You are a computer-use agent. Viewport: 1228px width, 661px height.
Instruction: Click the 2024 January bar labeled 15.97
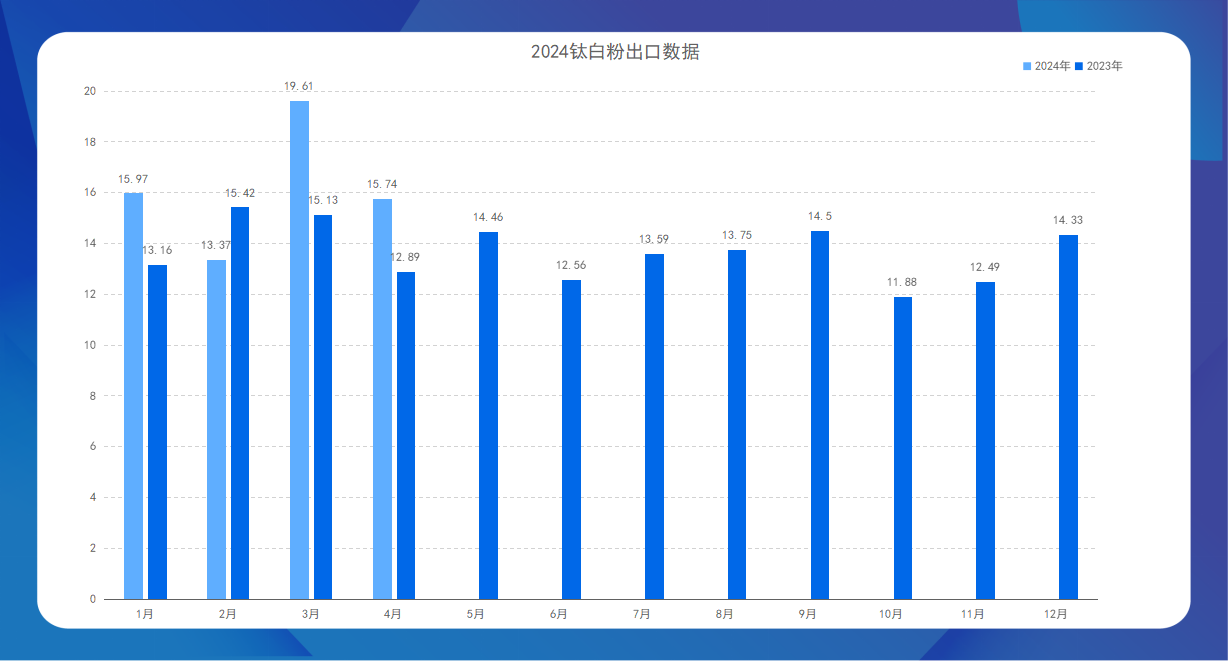133,396
